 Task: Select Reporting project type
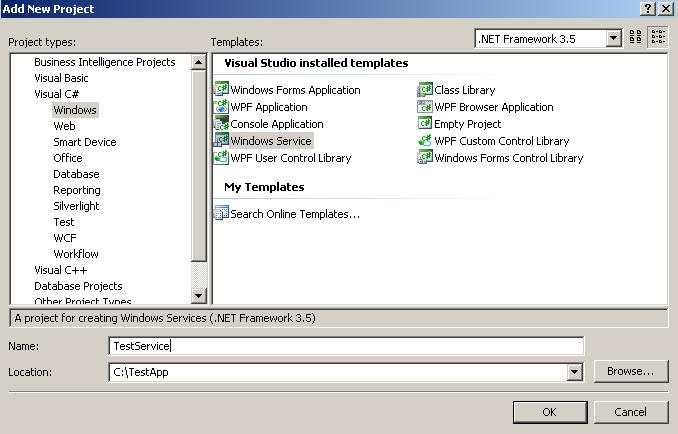pos(77,190)
